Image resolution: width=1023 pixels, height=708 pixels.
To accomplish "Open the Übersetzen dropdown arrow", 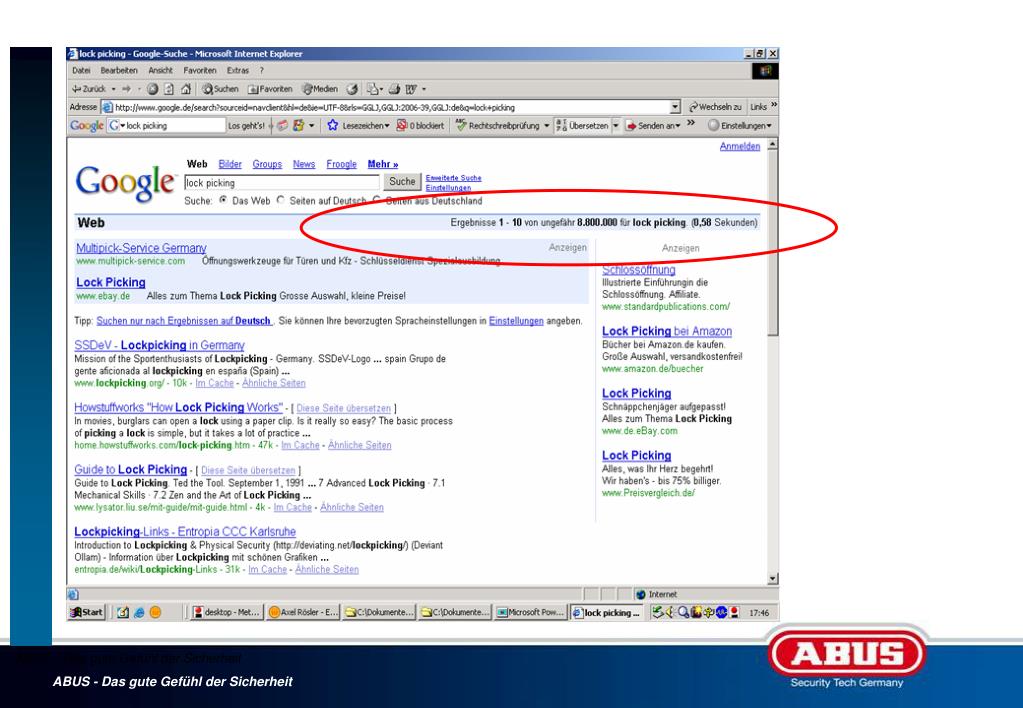I will tap(615, 125).
